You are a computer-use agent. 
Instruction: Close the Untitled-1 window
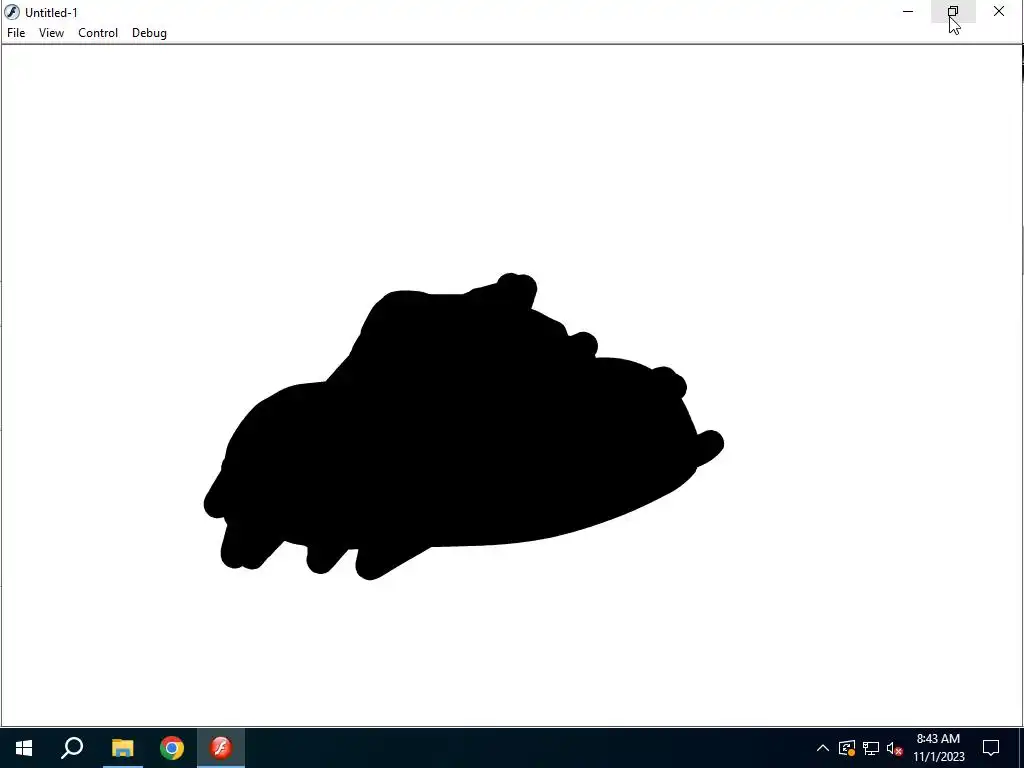pos(999,11)
